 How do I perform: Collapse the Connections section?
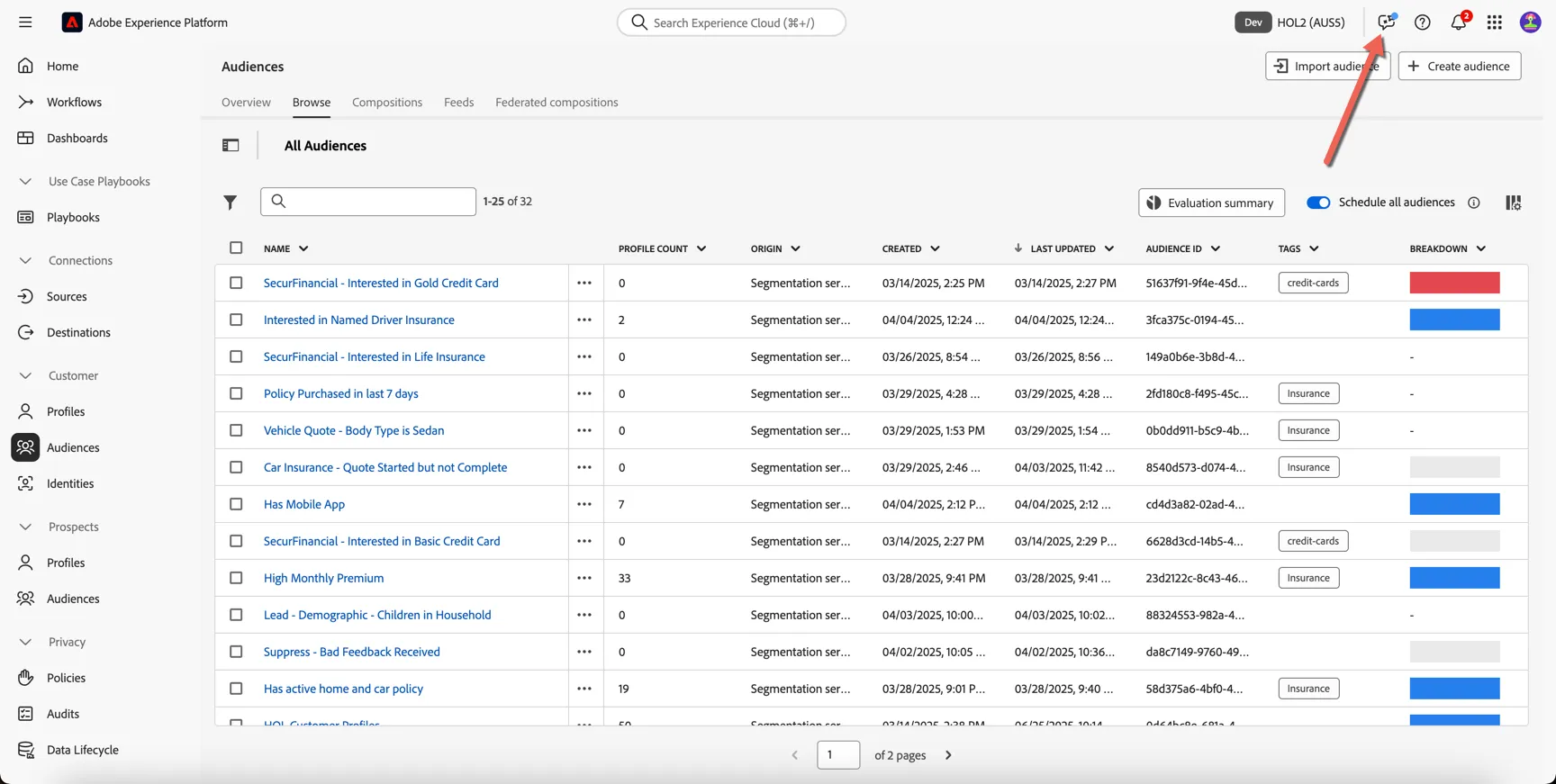point(25,260)
